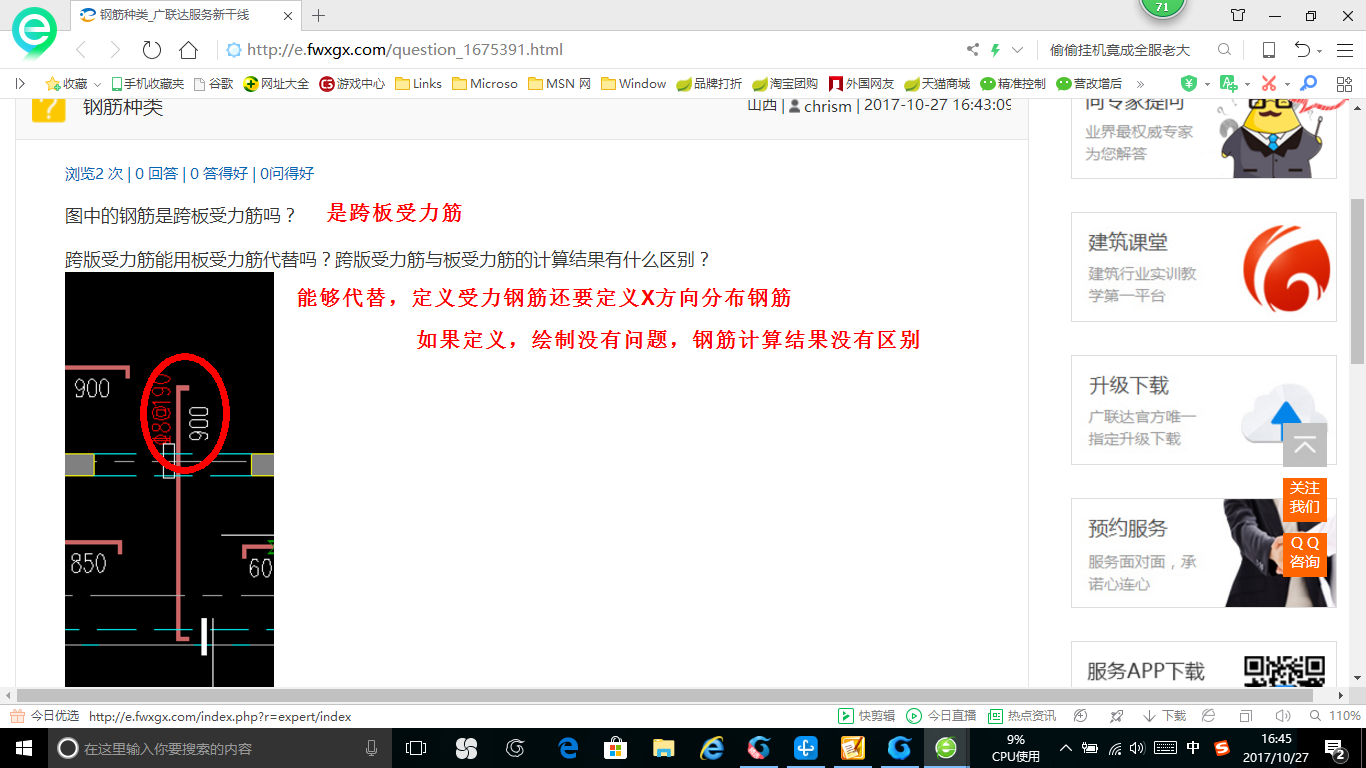Viewport: 1366px width, 768px height.
Task: Click the browser back arrow
Action: [82, 50]
